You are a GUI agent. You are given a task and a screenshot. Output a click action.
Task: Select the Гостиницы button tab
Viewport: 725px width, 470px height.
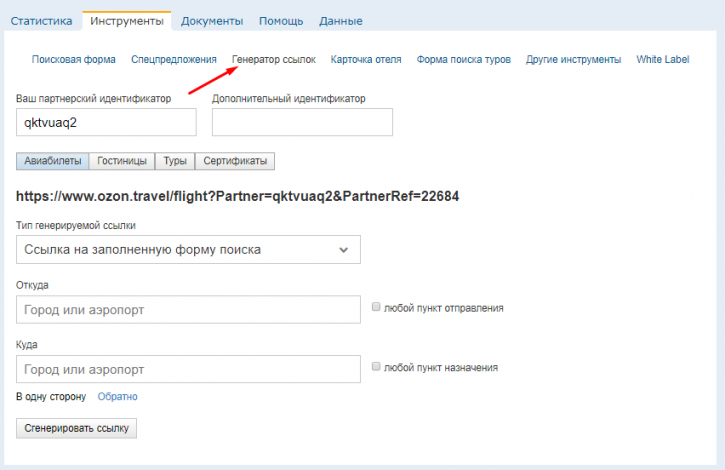point(122,161)
